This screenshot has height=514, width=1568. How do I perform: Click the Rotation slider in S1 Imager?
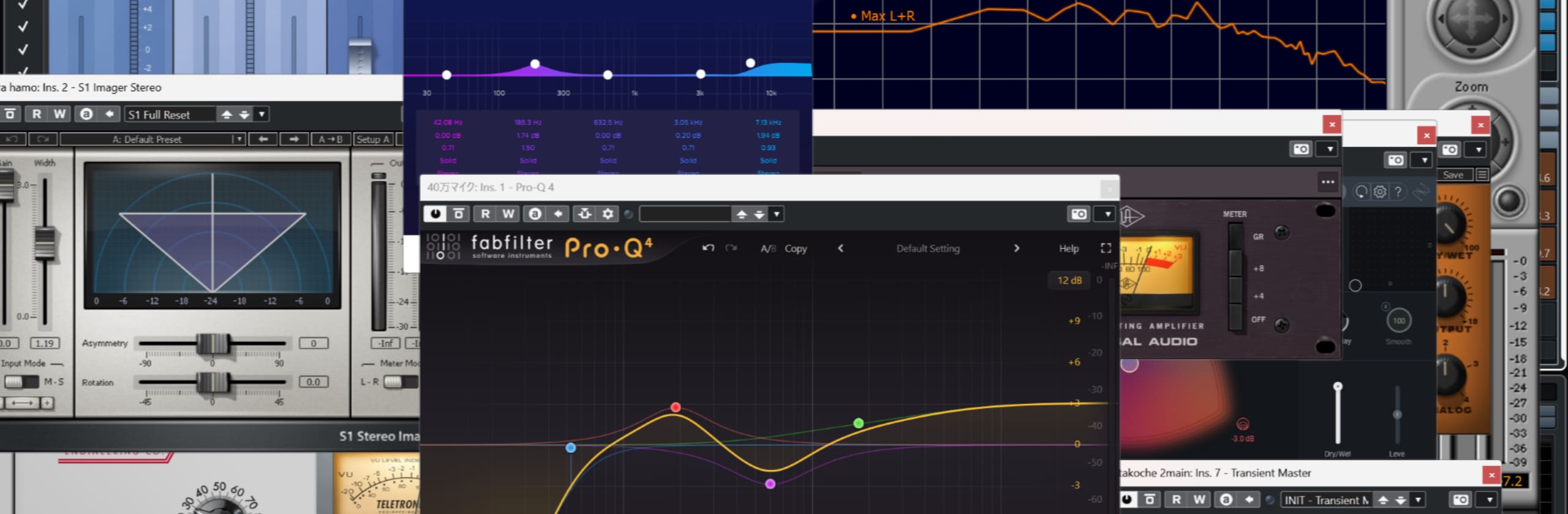tap(213, 382)
